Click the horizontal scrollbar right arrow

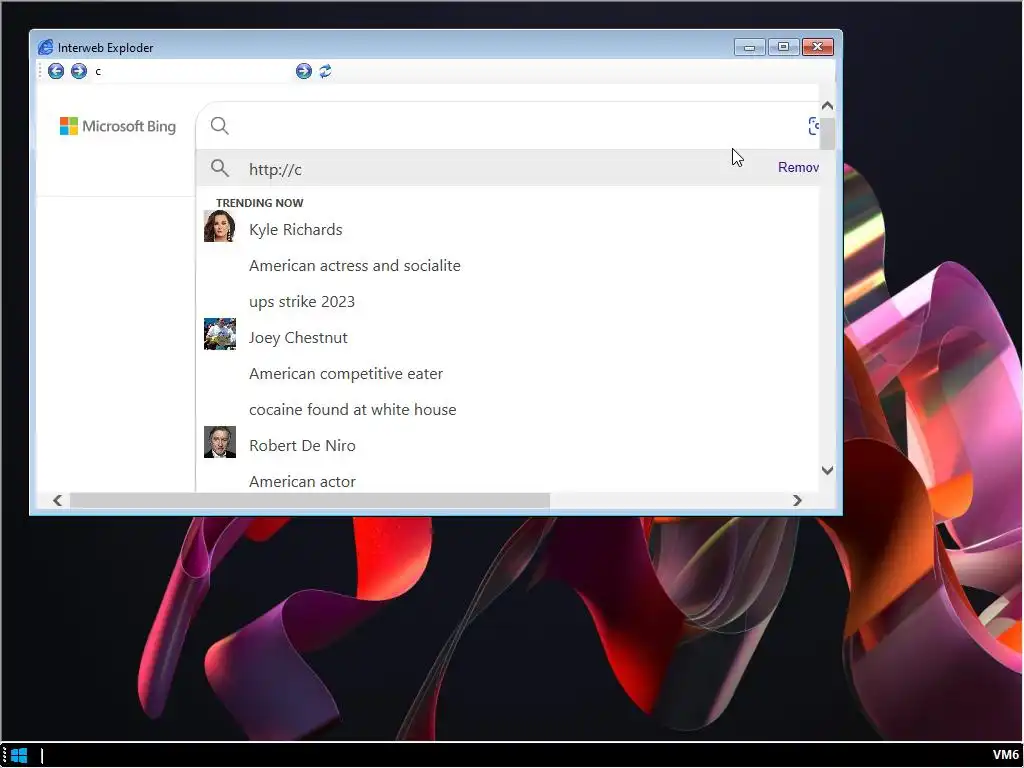[797, 500]
